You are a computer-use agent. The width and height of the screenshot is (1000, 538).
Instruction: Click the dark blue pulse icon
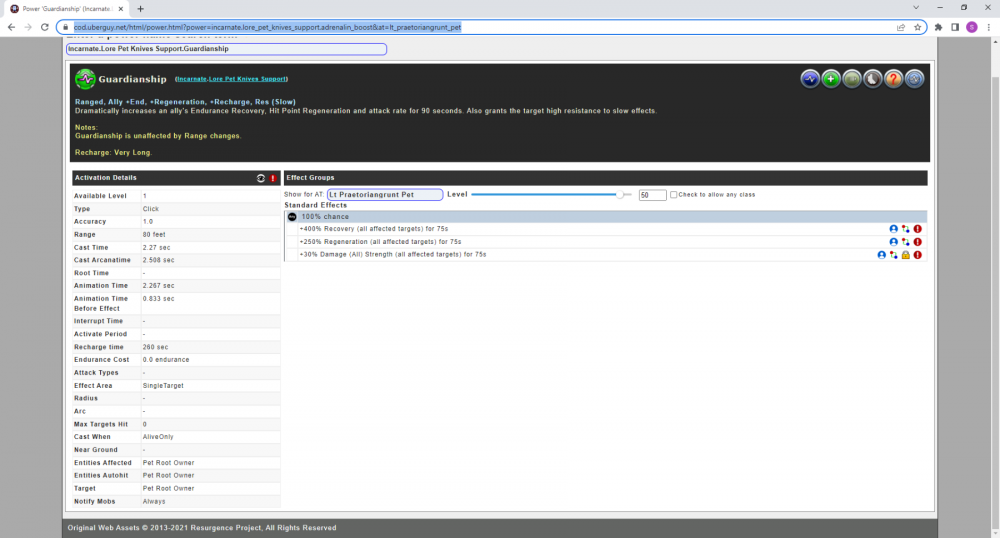[810, 79]
